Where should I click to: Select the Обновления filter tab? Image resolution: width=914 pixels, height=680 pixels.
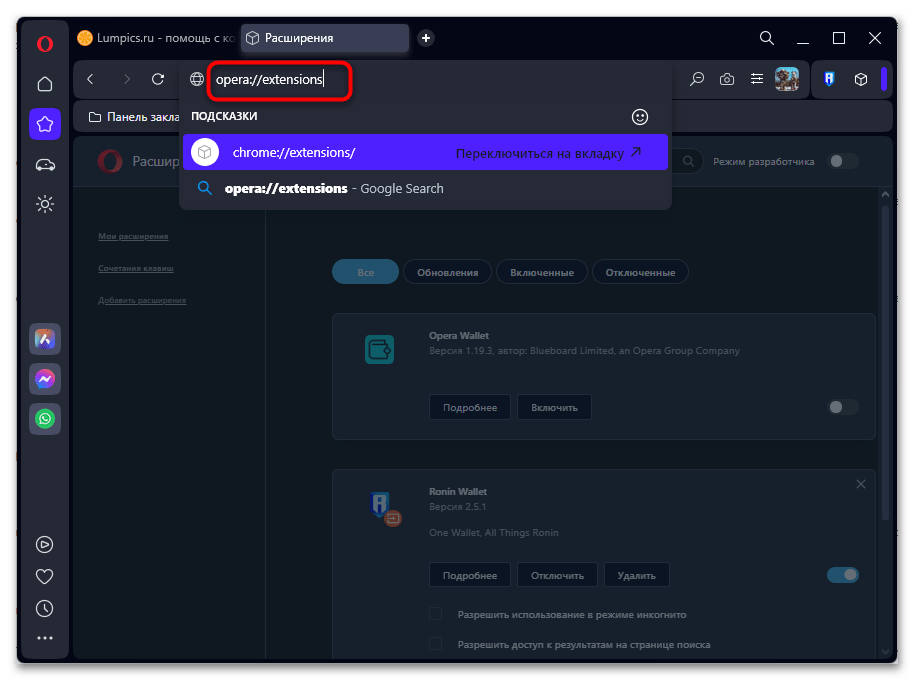pos(448,272)
